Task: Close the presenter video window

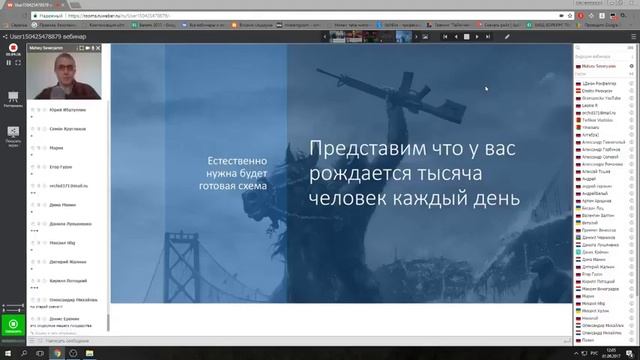Action: click(x=98, y=48)
